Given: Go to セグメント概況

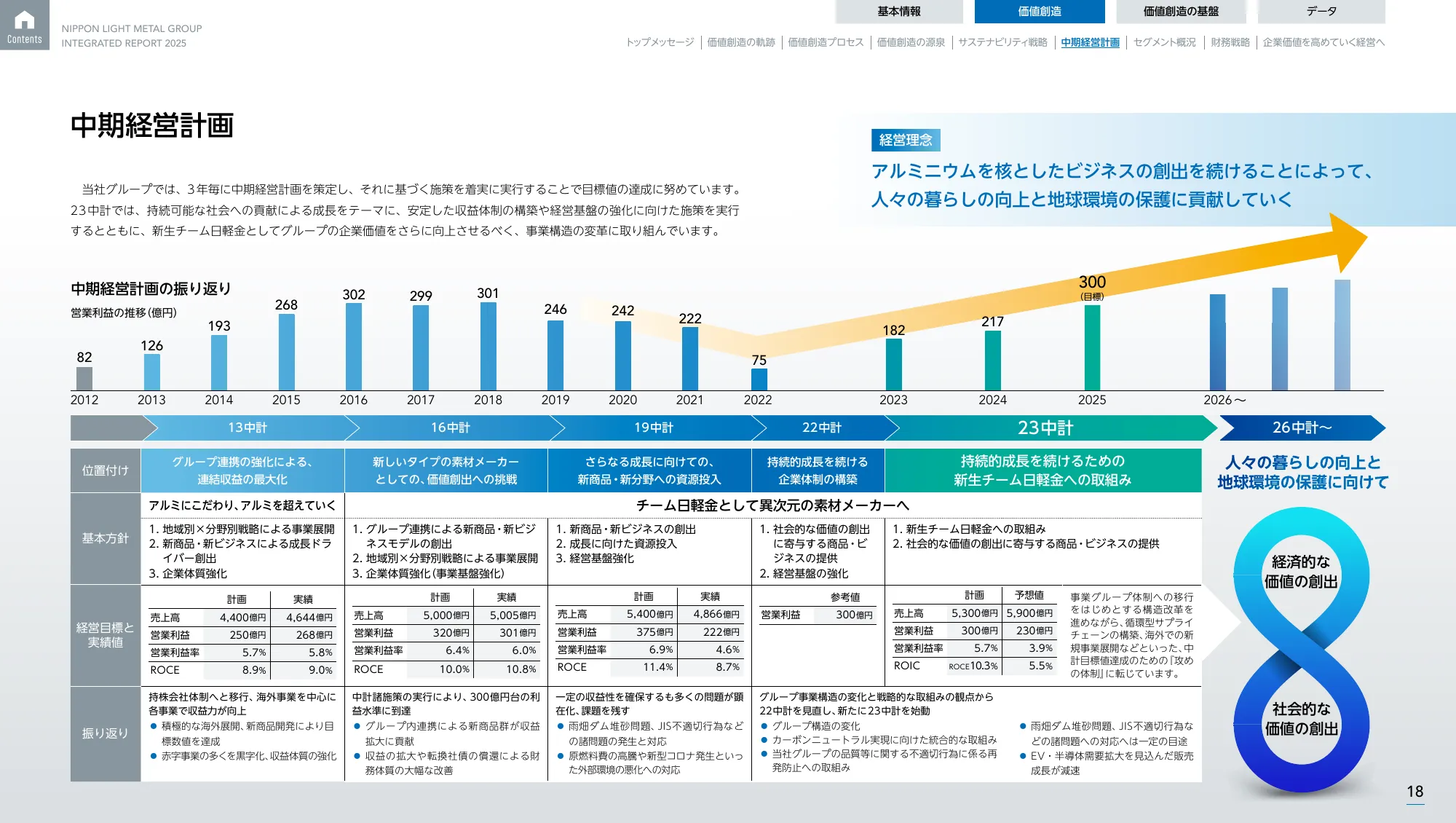Looking at the screenshot, I should (x=1166, y=43).
